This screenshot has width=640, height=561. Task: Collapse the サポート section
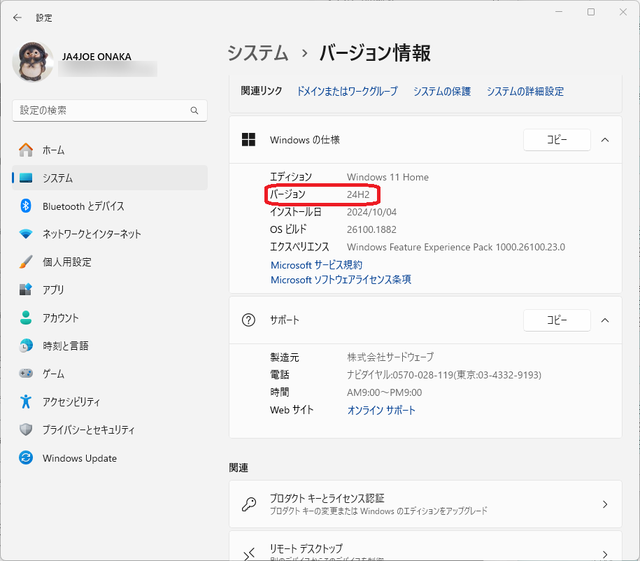pos(605,321)
